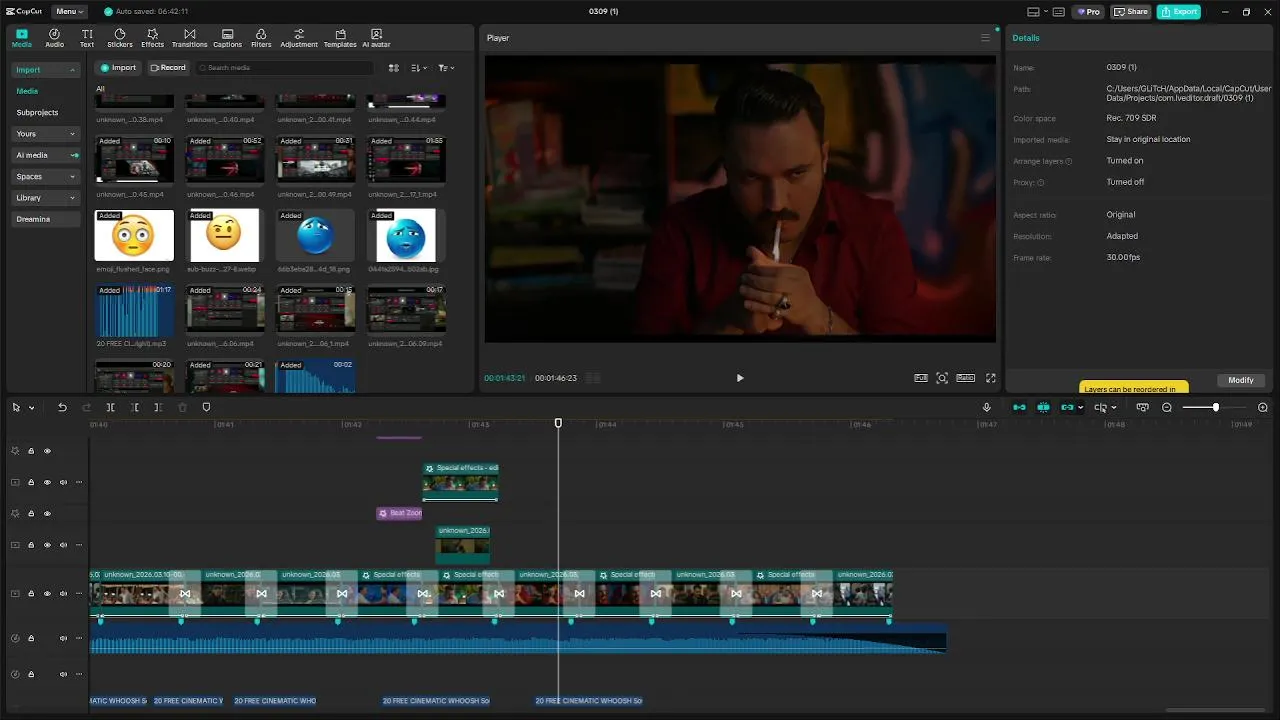The width and height of the screenshot is (1280, 720).
Task: Lock the main video track
Action: (31, 593)
